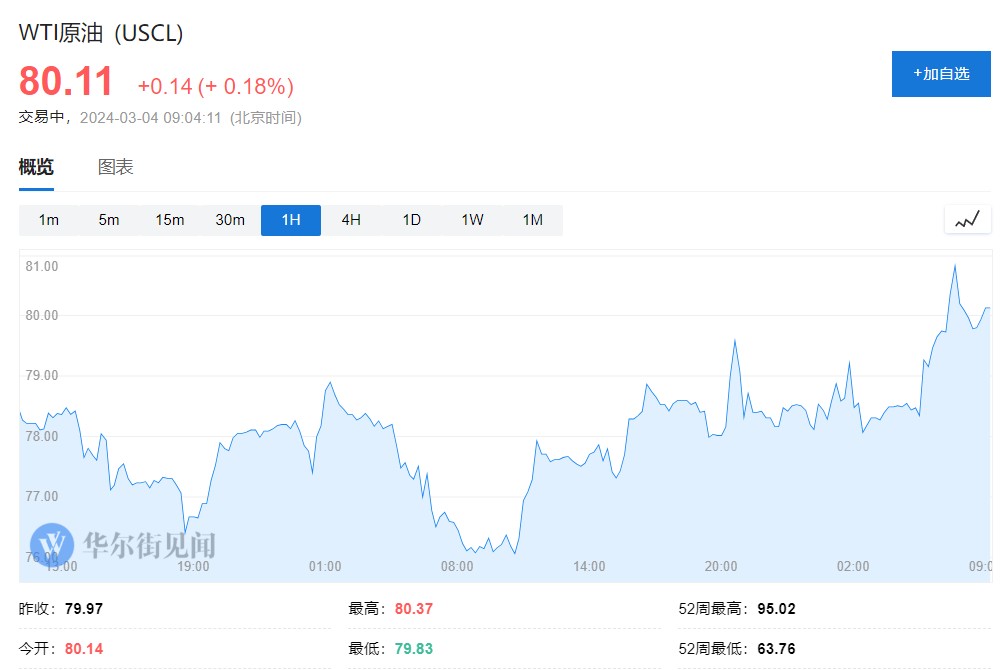The width and height of the screenshot is (1006, 670).
Task: Click the line chart type icon
Action: (x=967, y=220)
